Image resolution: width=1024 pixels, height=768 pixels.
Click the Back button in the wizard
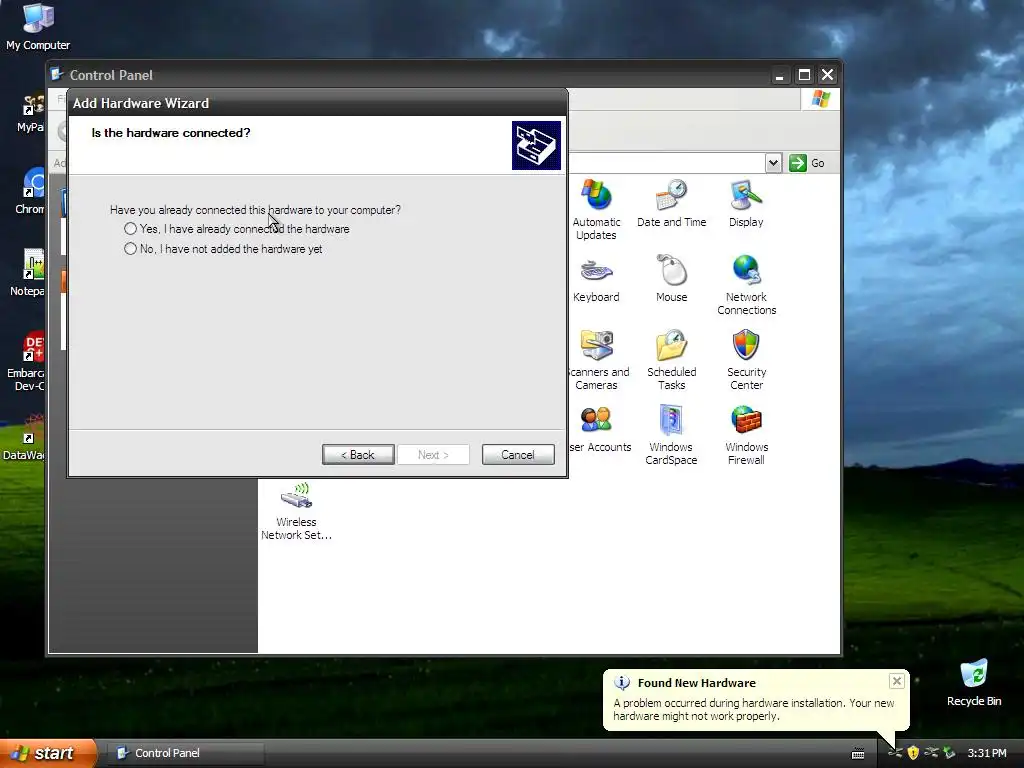coord(358,455)
